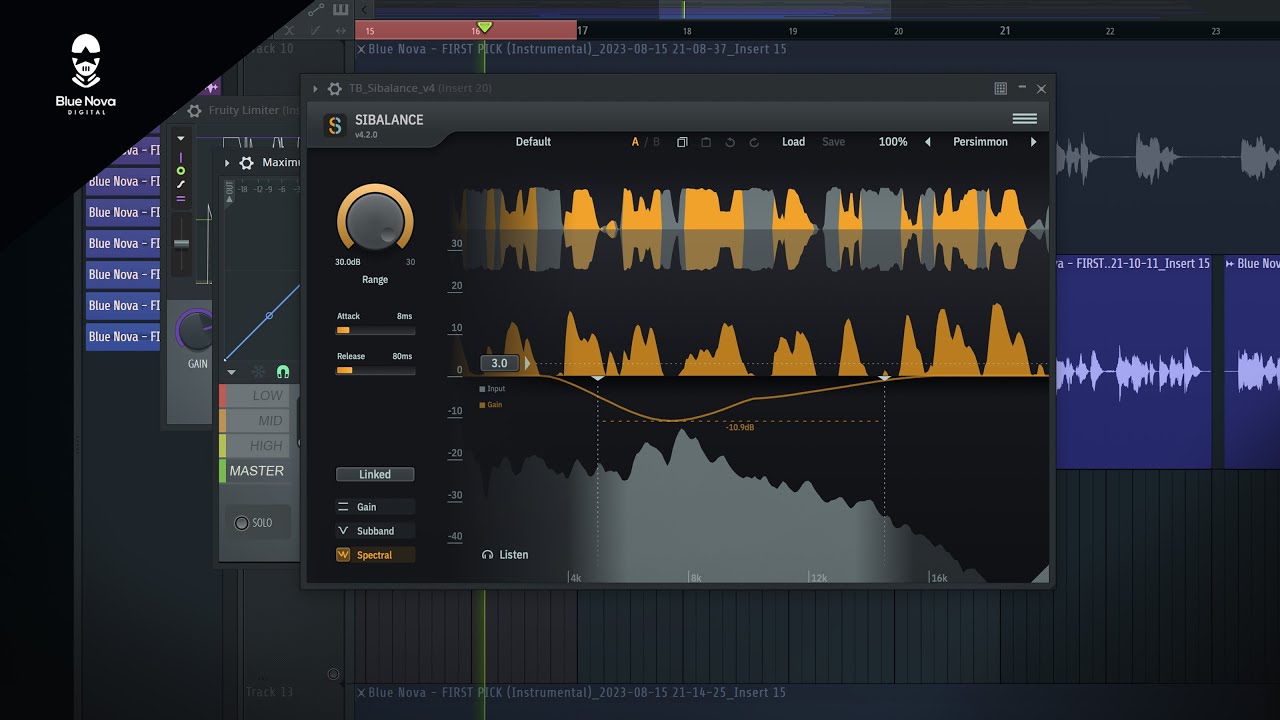This screenshot has width=1280, height=720.
Task: Select the Subband mode
Action: (375, 531)
